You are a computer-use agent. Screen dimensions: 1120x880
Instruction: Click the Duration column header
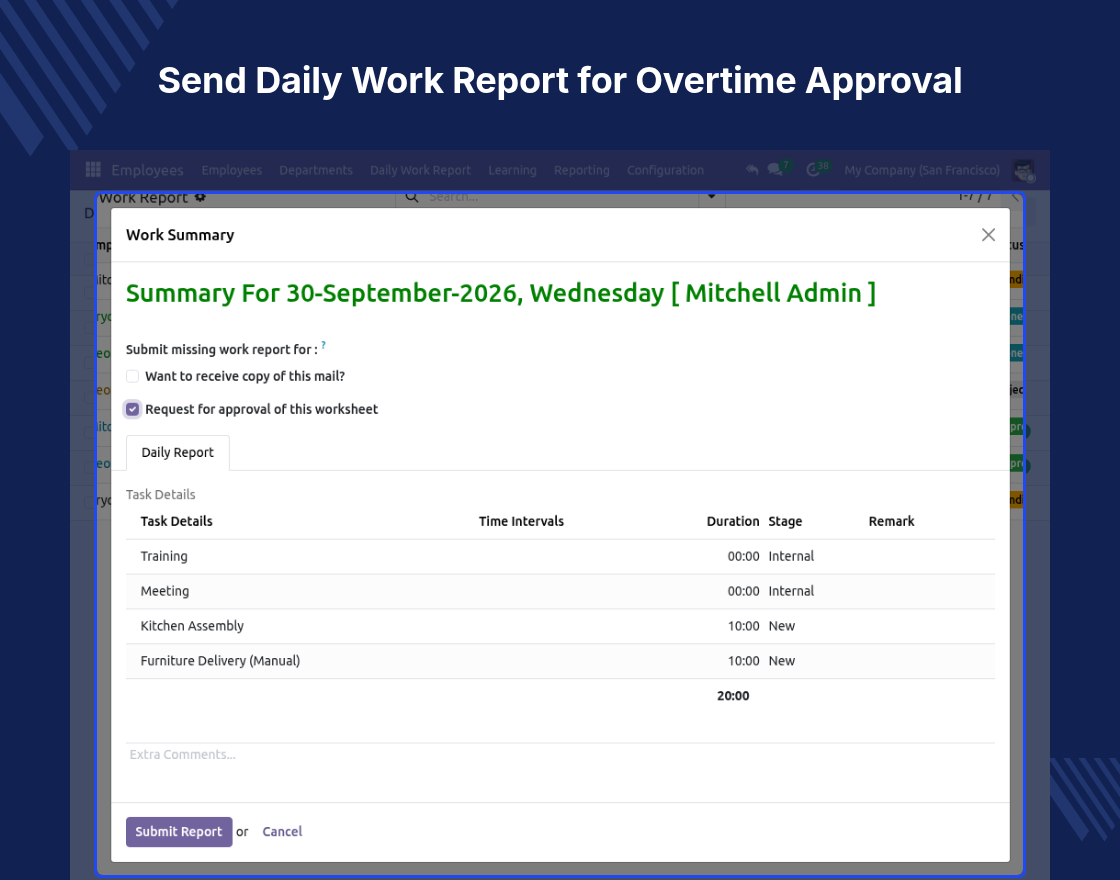coord(733,521)
